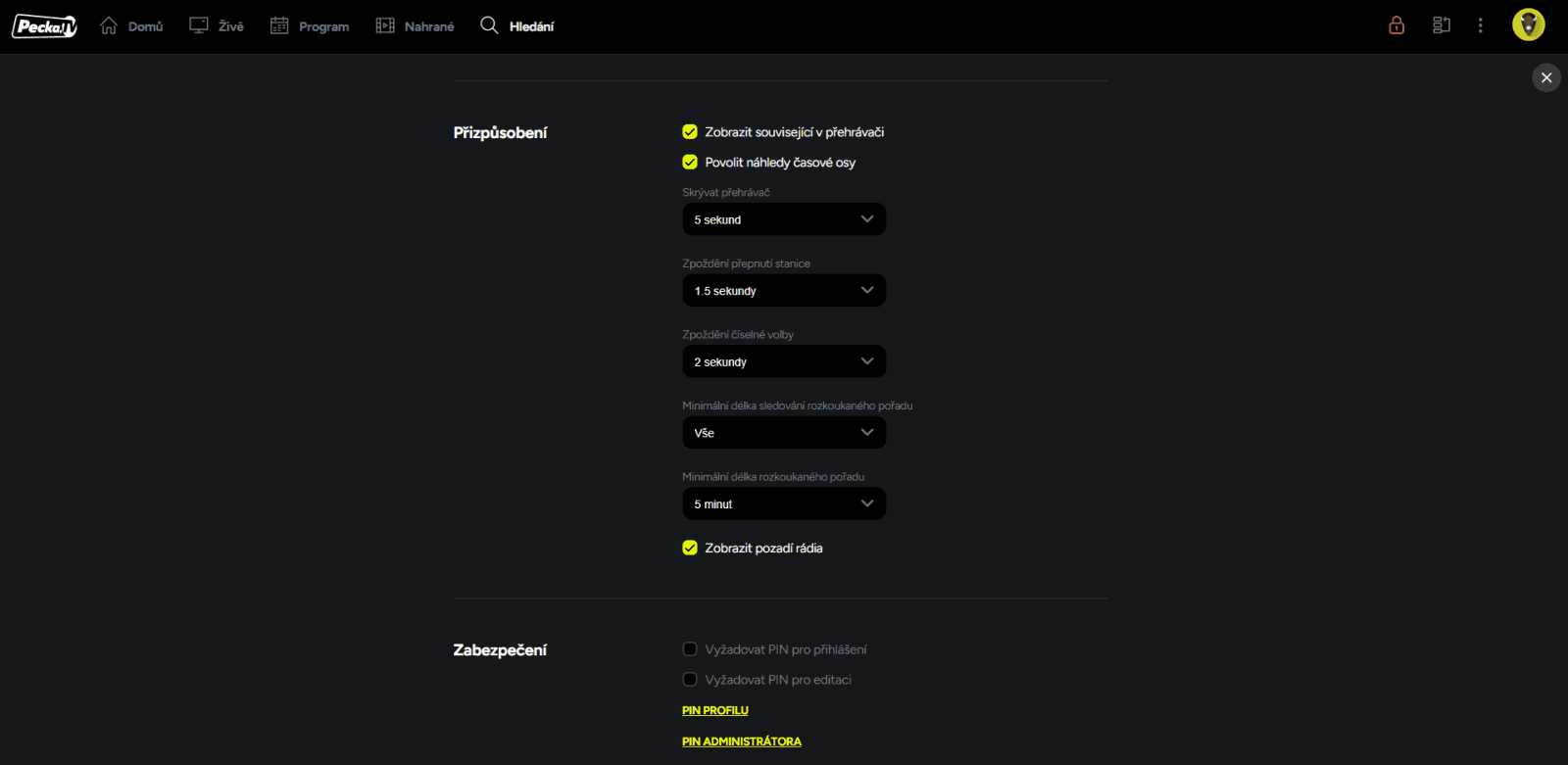Click the Program calendar icon

[279, 25]
